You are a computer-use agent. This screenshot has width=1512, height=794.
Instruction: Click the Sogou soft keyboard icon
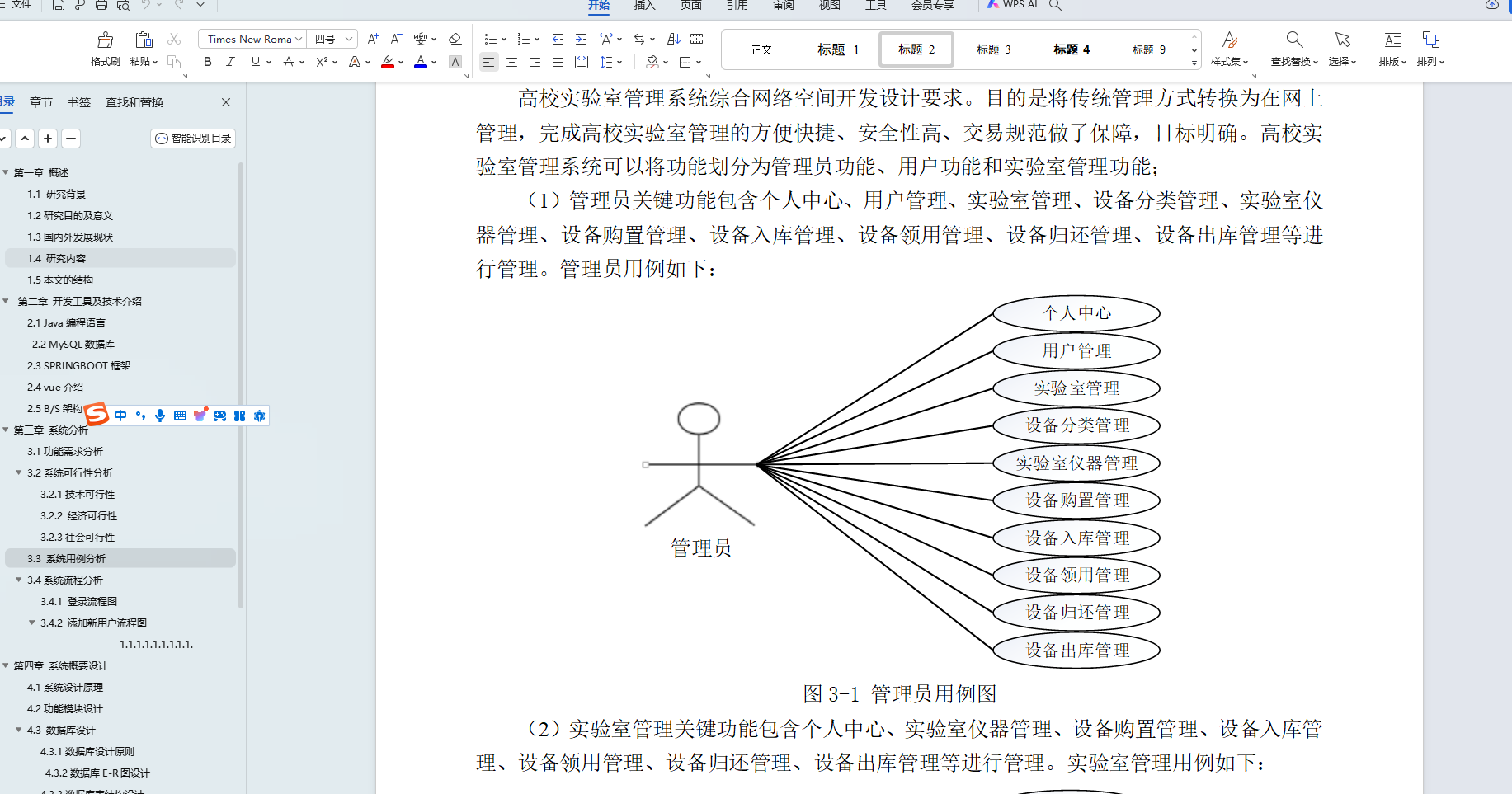click(x=180, y=416)
